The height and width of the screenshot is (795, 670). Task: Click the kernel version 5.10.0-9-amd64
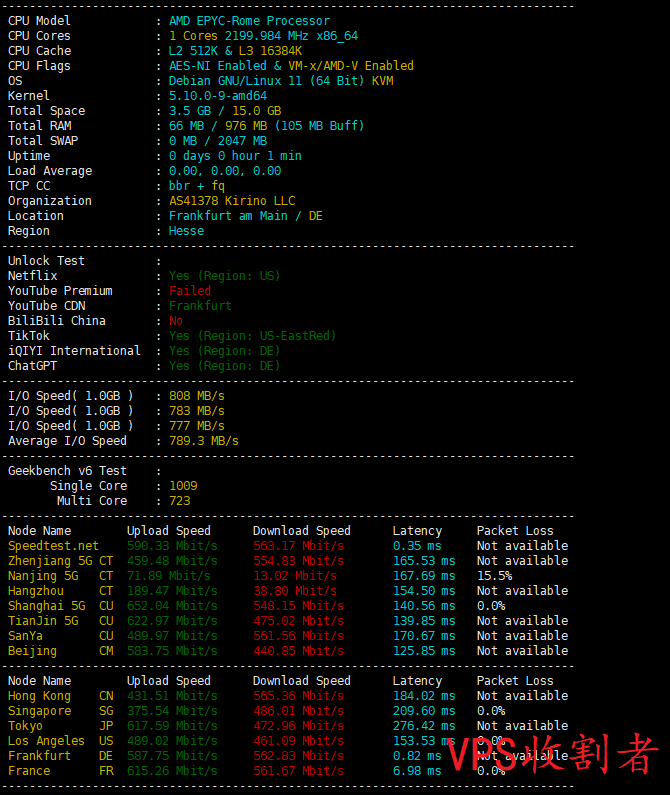[218, 96]
